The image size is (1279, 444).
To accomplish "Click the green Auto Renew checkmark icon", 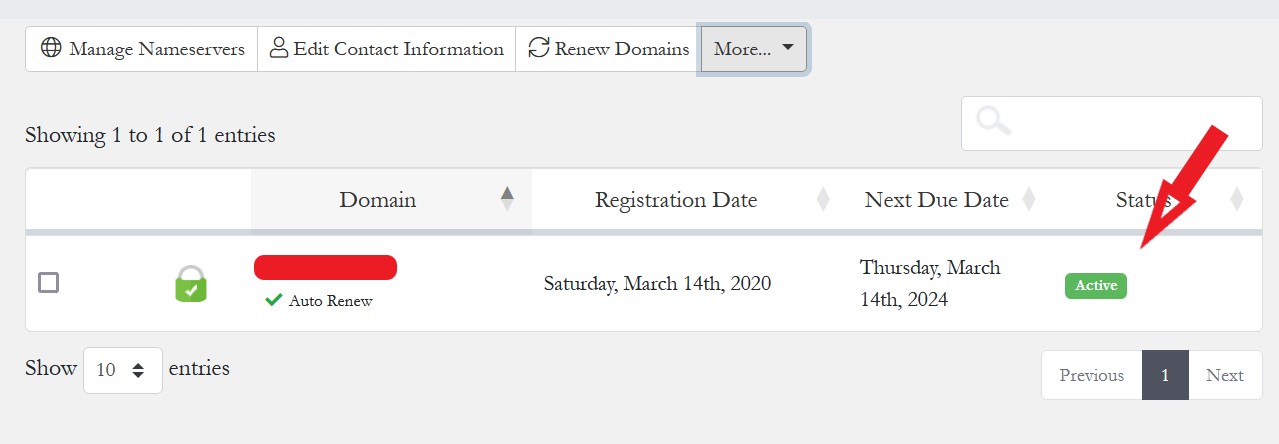I will tap(273, 300).
